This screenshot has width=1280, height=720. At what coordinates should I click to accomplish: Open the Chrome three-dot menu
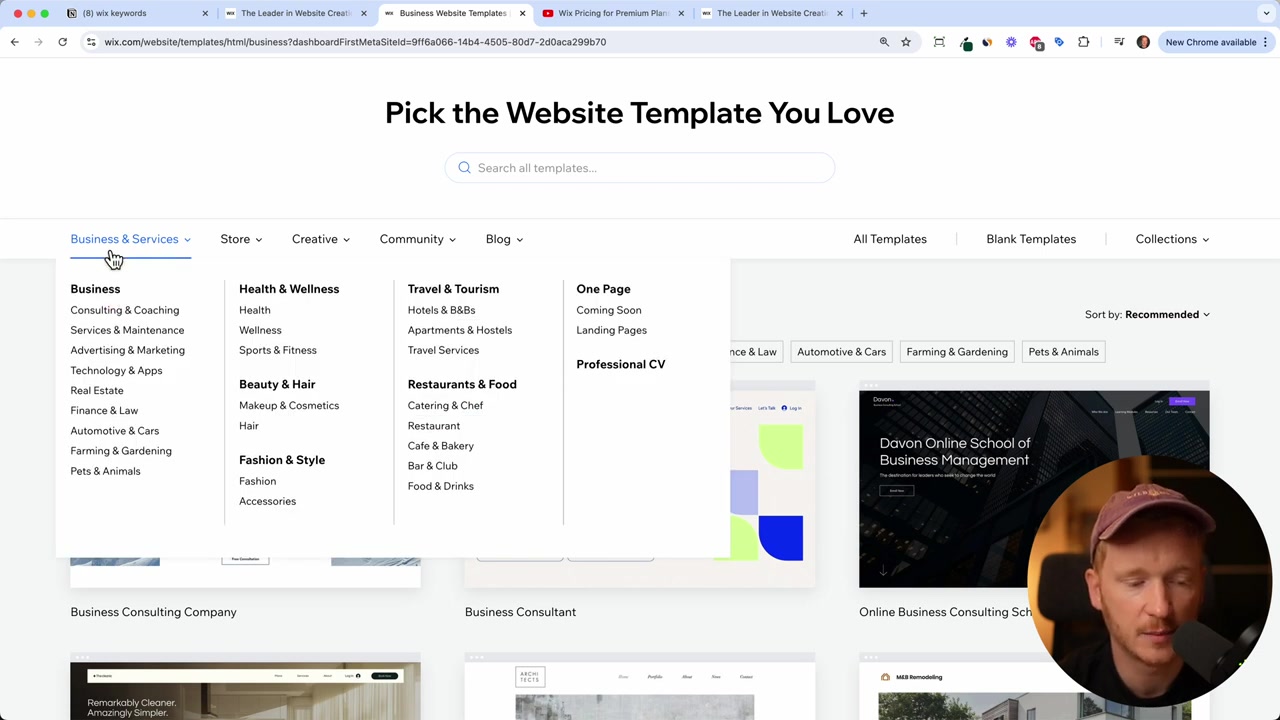point(1266,42)
